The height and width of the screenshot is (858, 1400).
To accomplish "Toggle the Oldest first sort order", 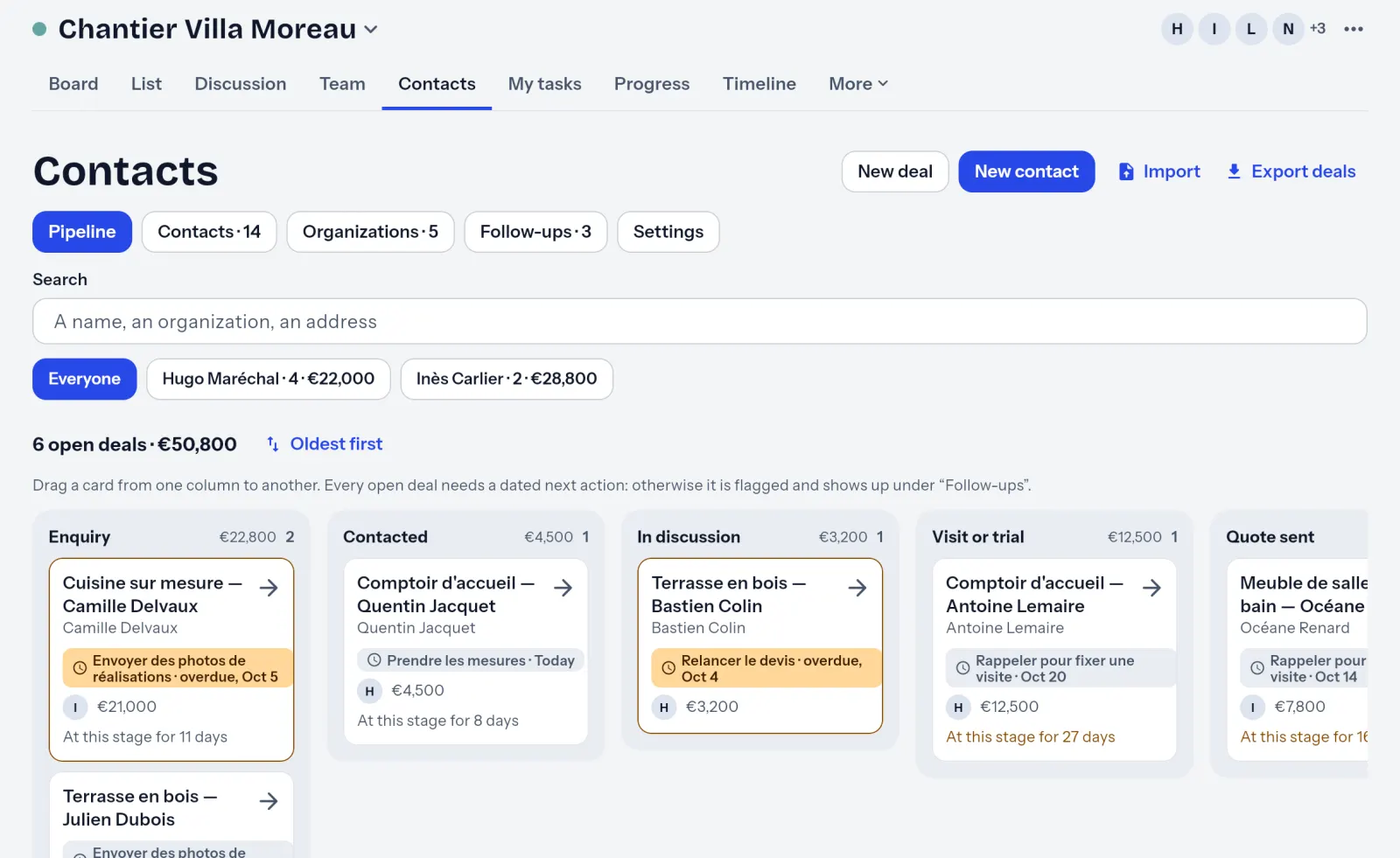I will pyautogui.click(x=325, y=443).
